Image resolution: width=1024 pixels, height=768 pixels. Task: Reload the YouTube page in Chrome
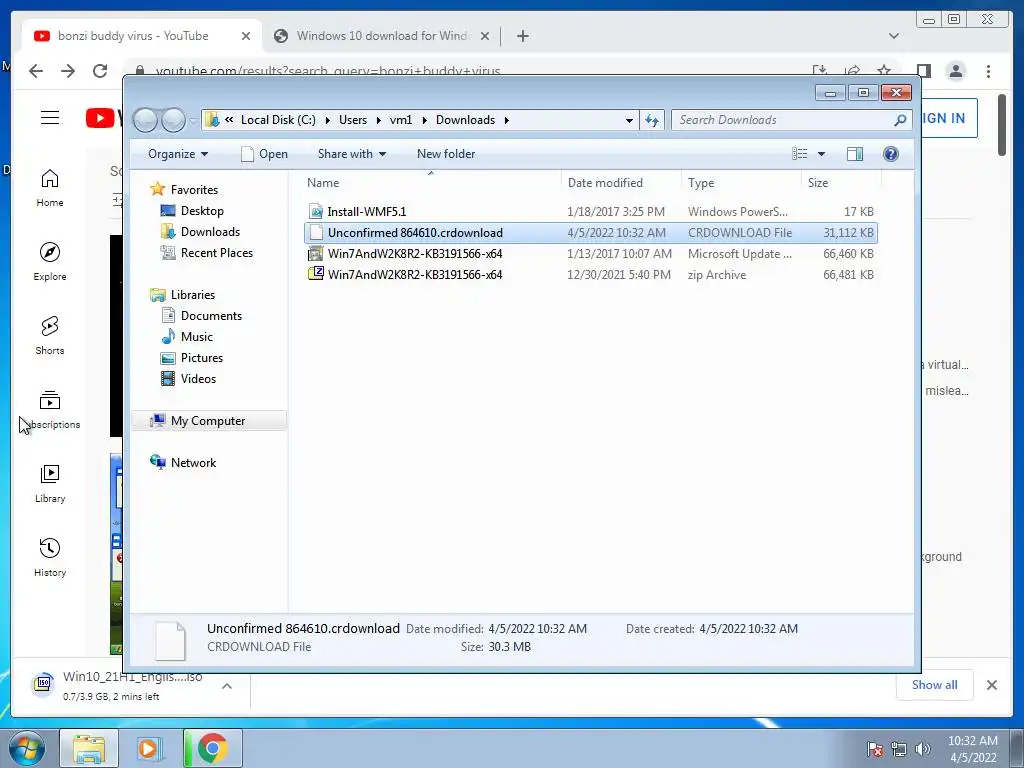(x=100, y=71)
